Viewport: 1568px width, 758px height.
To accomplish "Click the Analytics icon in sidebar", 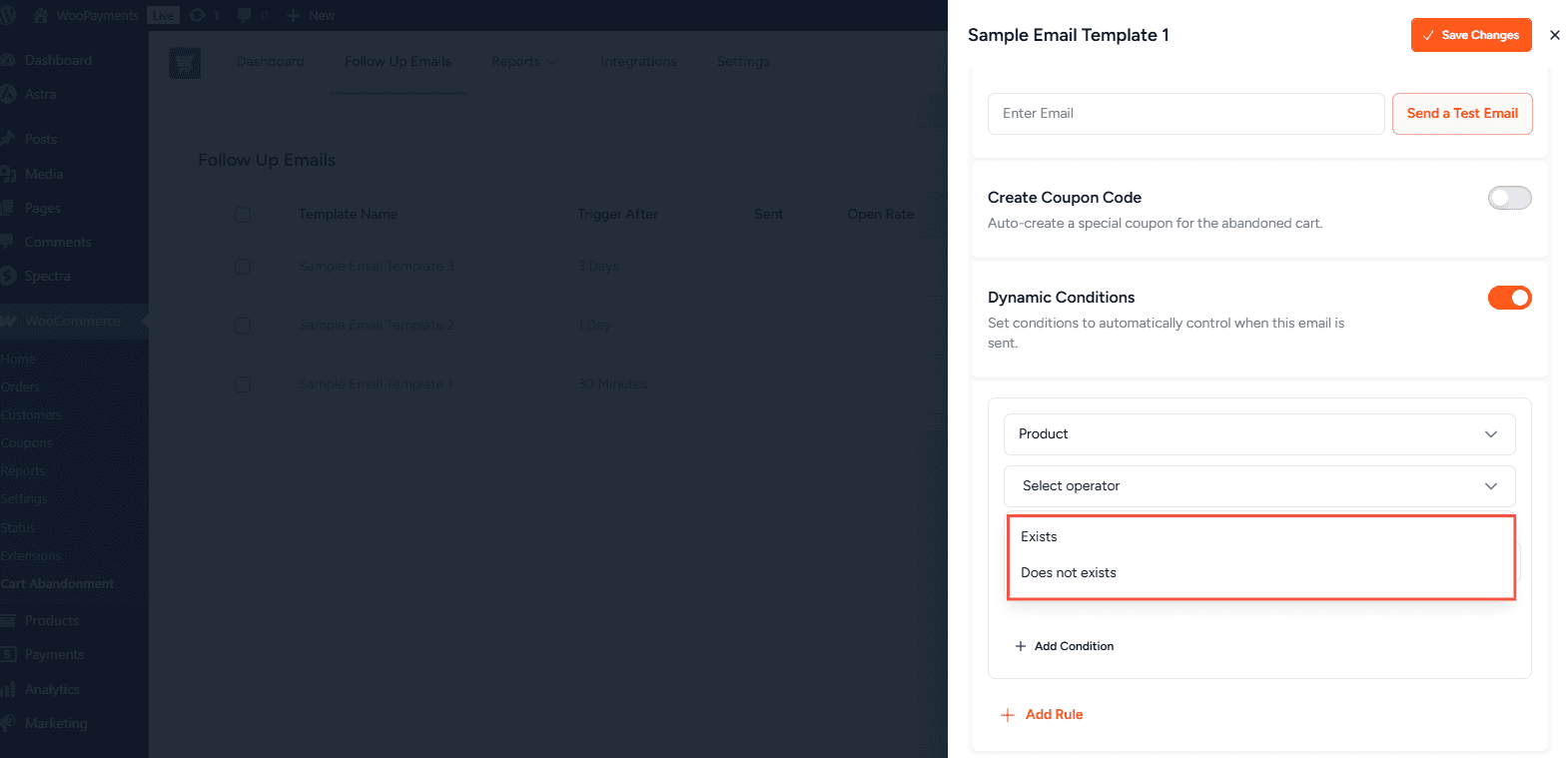I will tap(9, 689).
